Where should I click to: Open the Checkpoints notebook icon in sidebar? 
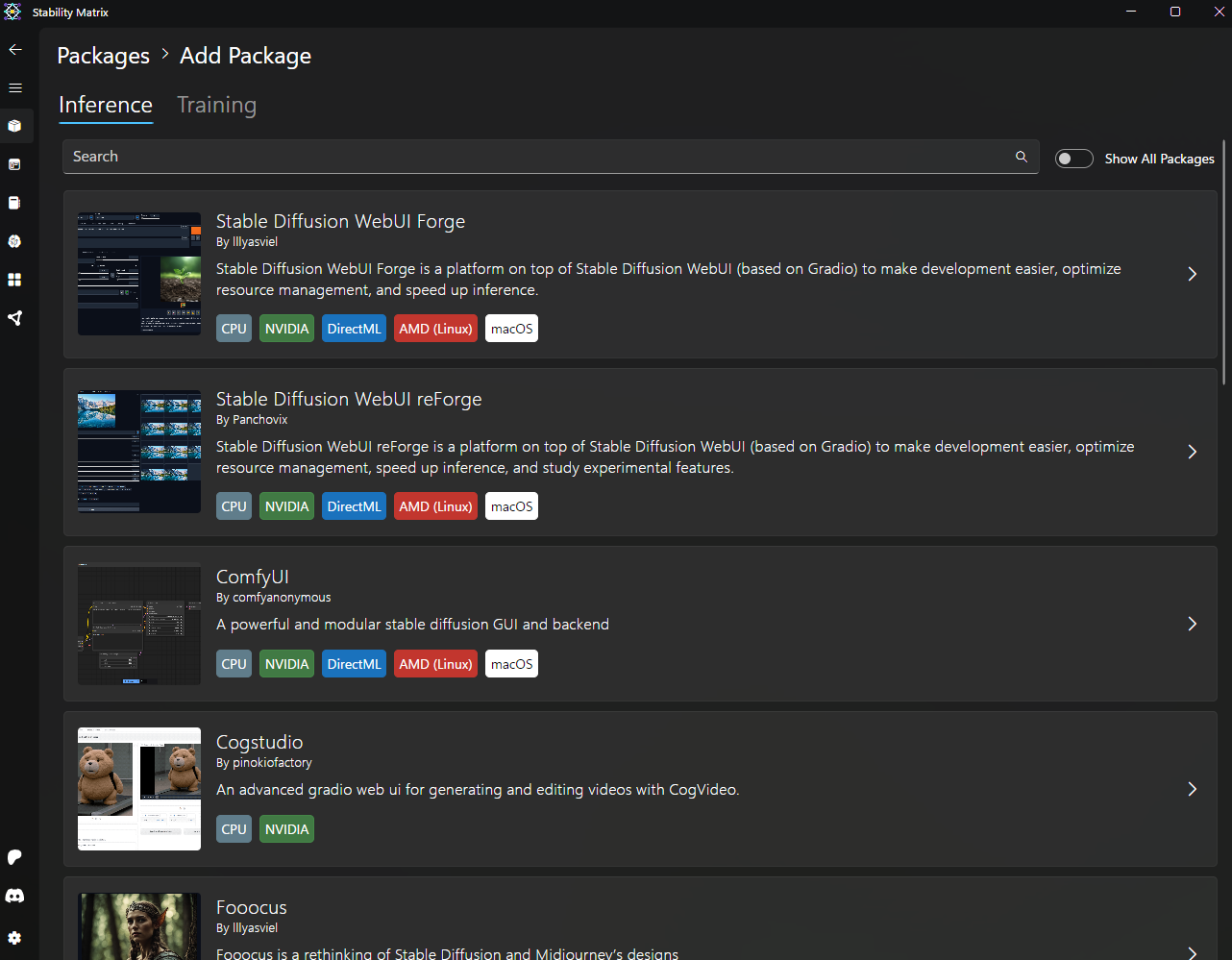coord(14,203)
